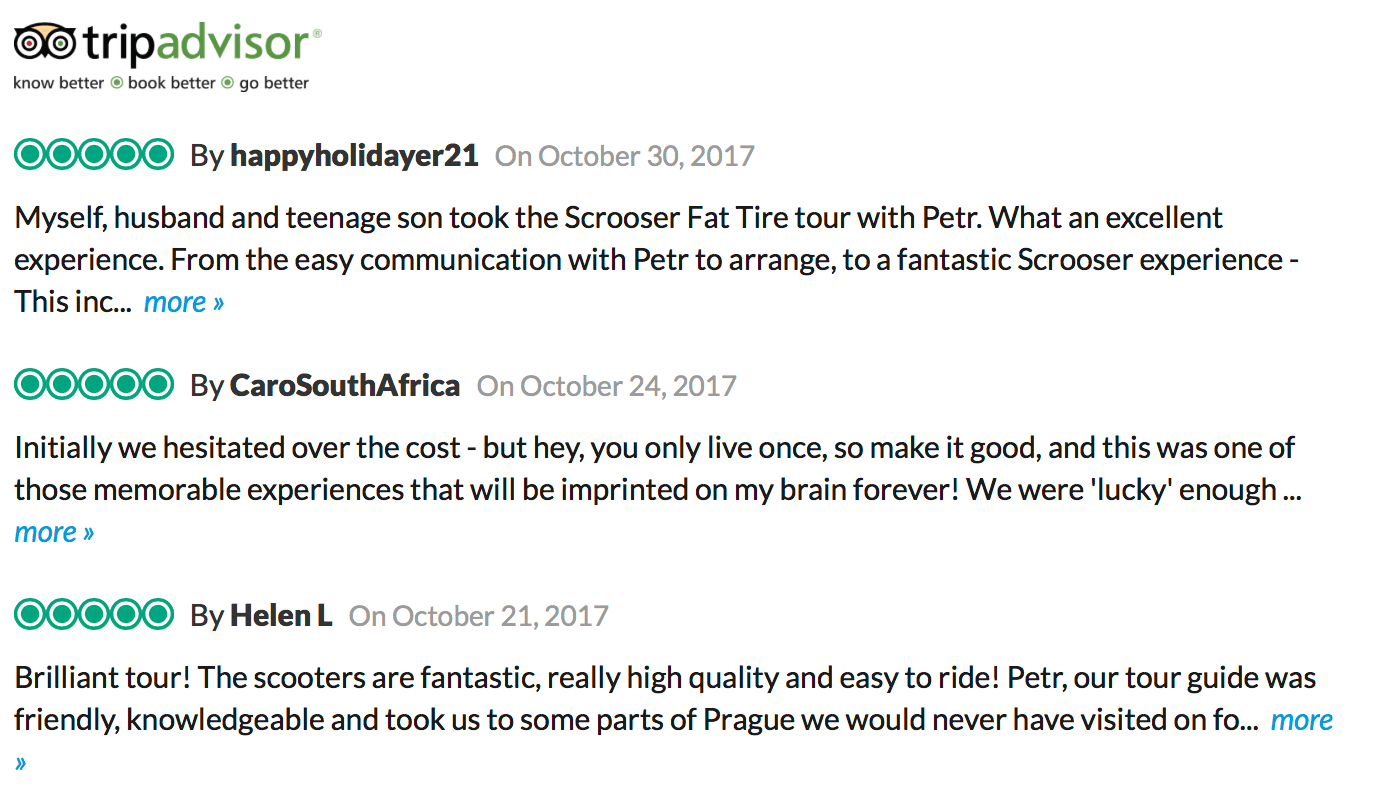Click the green dot before "go better"
1376x812 pixels.
[227, 83]
